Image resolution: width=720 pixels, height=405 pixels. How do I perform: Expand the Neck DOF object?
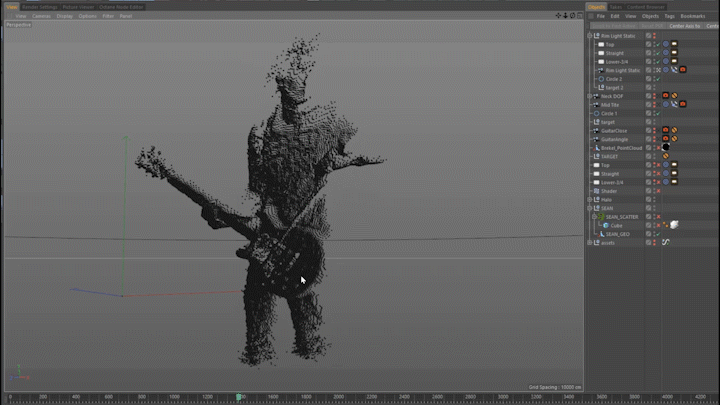[x=590, y=96]
